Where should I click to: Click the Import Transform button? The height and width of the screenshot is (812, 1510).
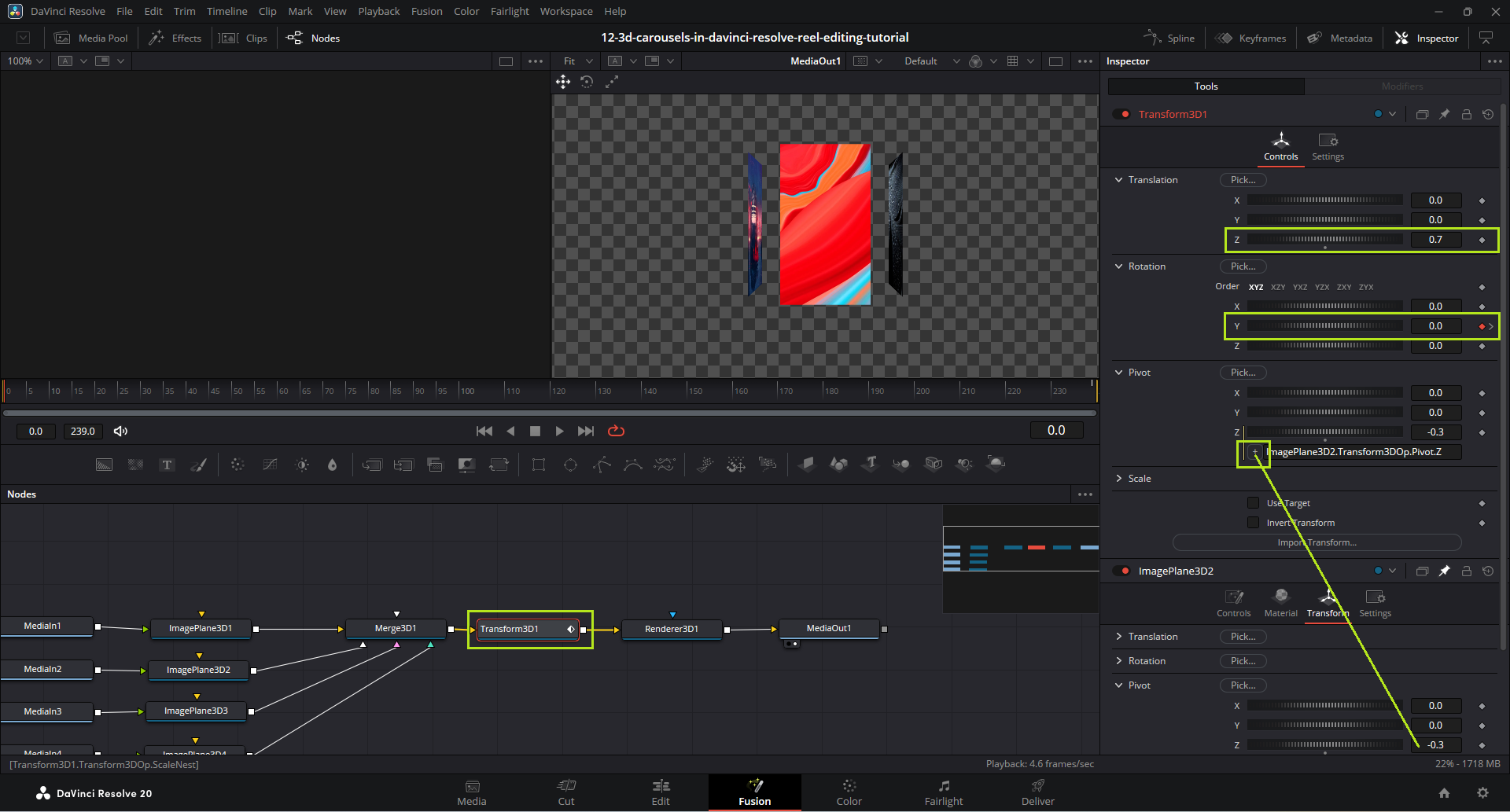point(1317,542)
